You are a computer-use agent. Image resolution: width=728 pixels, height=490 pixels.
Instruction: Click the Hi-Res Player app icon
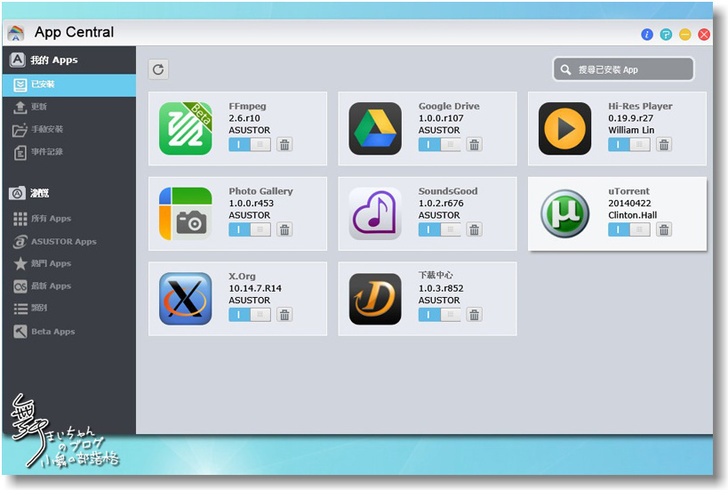tap(565, 128)
